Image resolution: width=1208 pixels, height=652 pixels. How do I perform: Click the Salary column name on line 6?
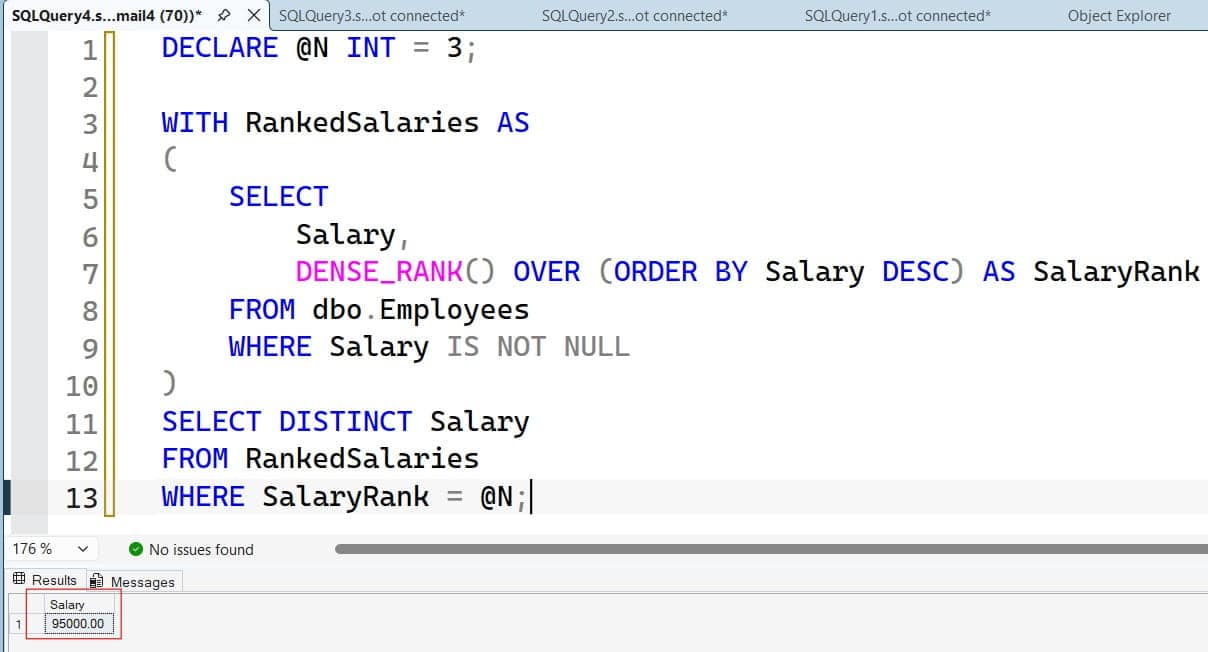[x=345, y=235]
